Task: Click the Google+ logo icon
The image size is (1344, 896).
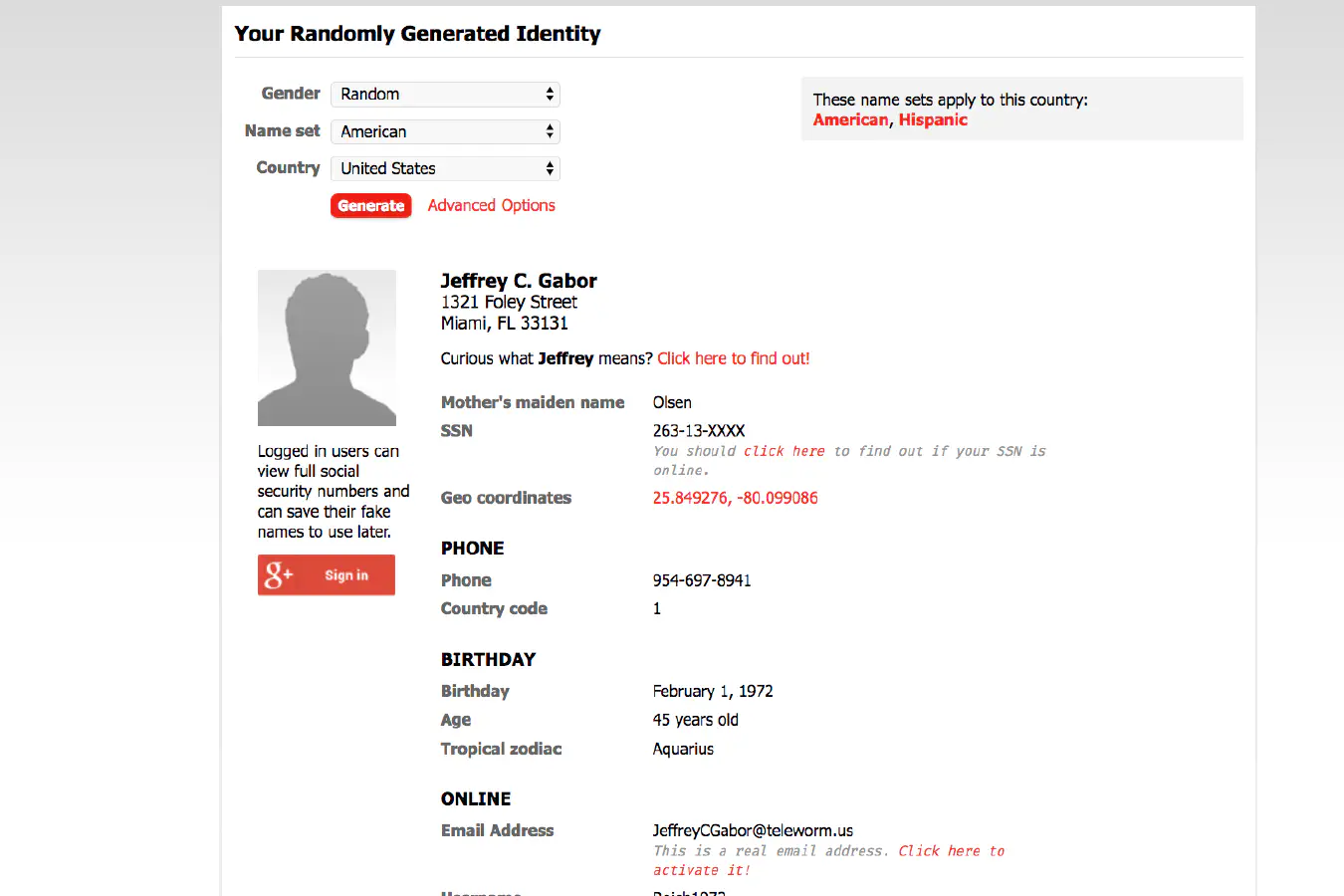Action: pos(279,574)
